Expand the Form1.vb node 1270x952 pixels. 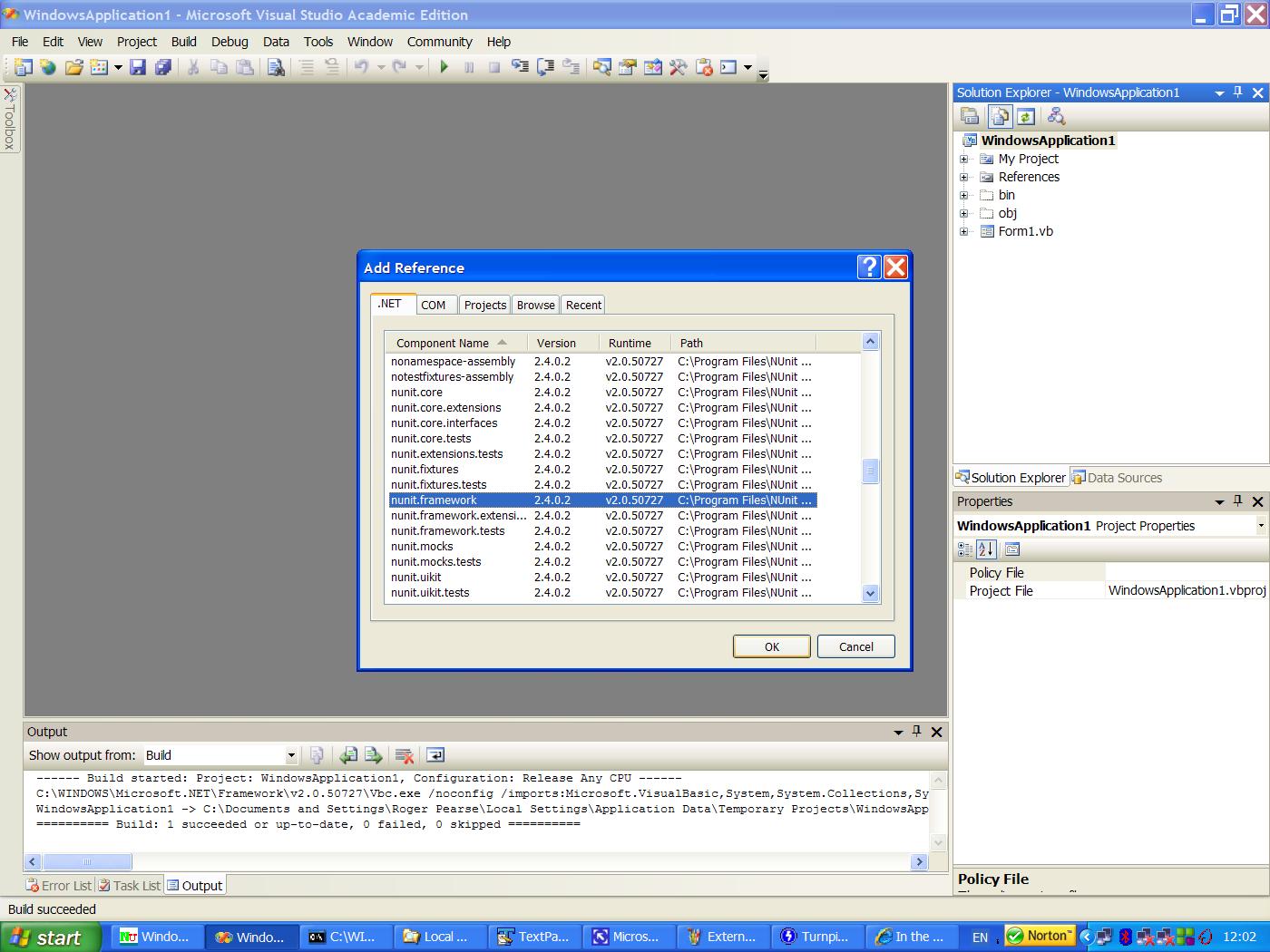[964, 231]
